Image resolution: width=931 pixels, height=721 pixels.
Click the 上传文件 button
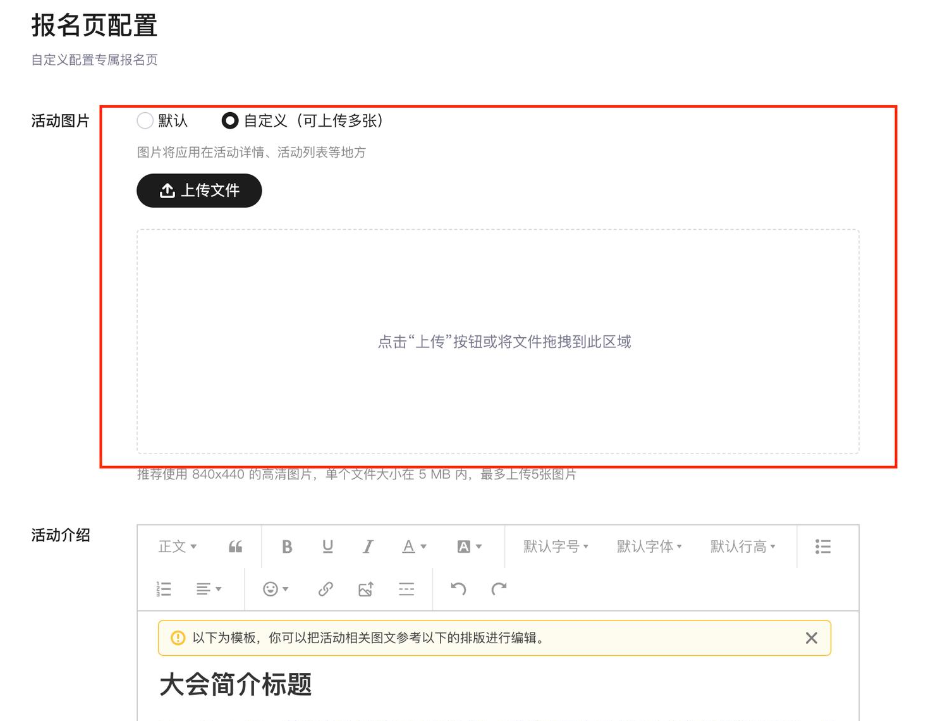[x=199, y=191]
